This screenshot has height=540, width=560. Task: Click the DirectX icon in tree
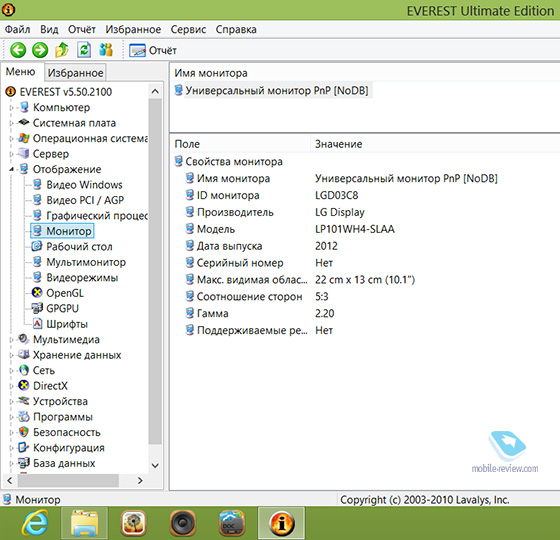point(24,385)
